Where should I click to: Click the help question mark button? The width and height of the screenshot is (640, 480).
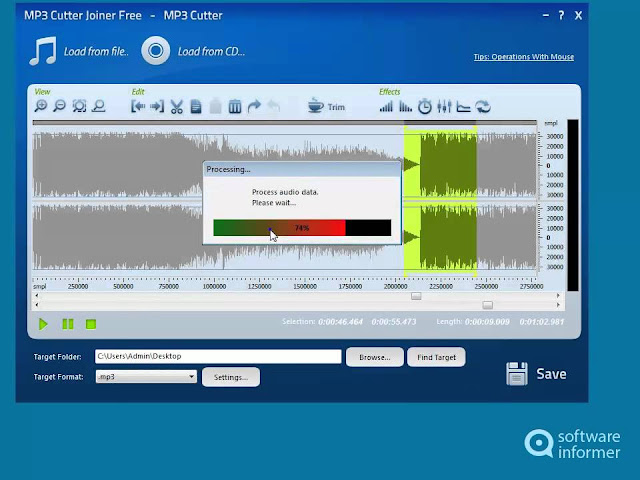(561, 16)
